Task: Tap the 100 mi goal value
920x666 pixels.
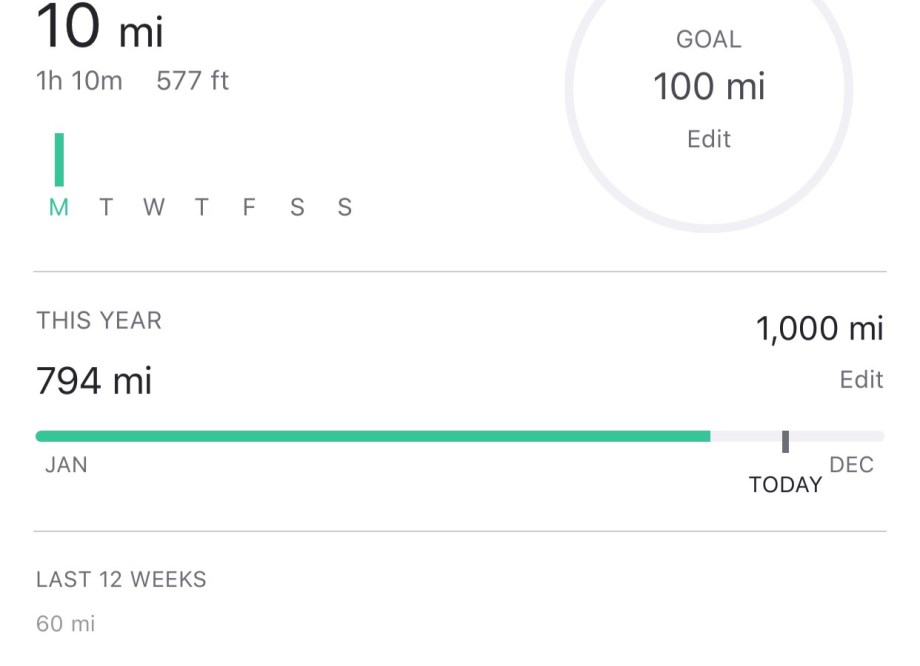Action: (x=709, y=87)
